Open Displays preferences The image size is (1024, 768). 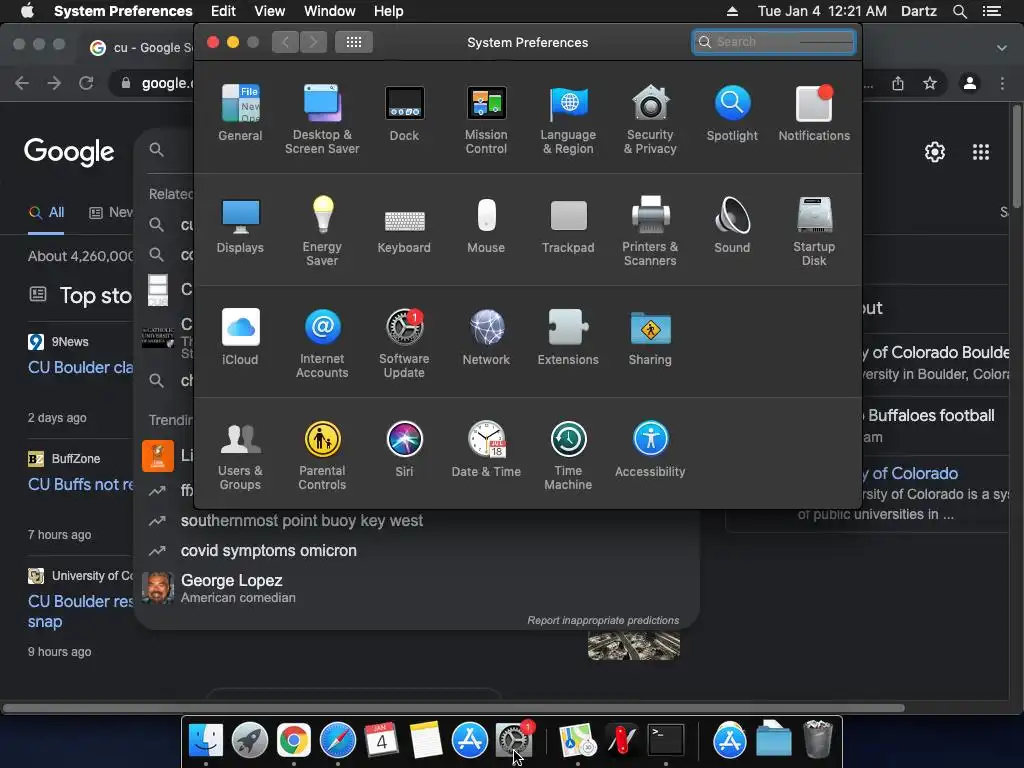[240, 225]
